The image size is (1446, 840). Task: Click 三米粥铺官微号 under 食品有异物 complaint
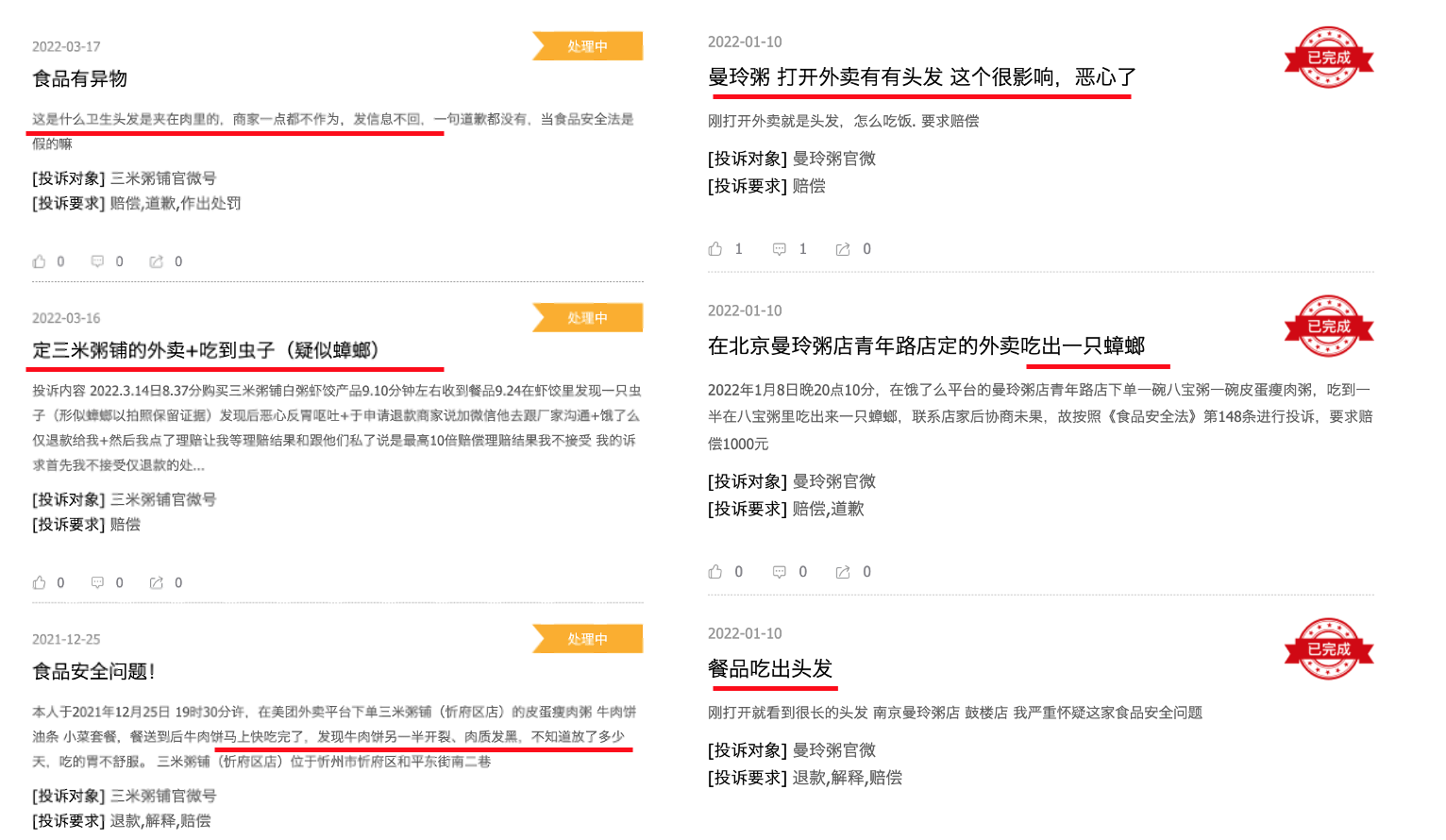tap(163, 178)
